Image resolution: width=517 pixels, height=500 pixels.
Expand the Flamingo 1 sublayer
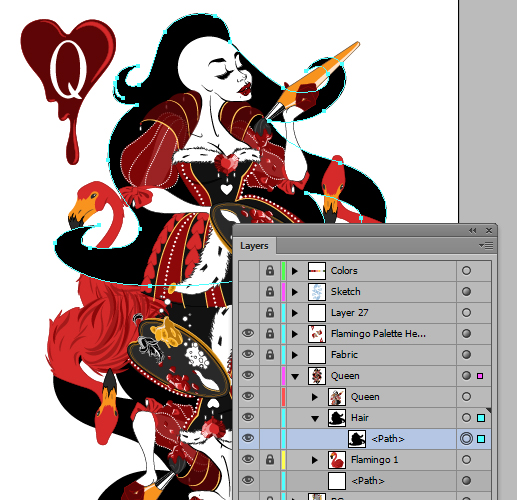315,460
